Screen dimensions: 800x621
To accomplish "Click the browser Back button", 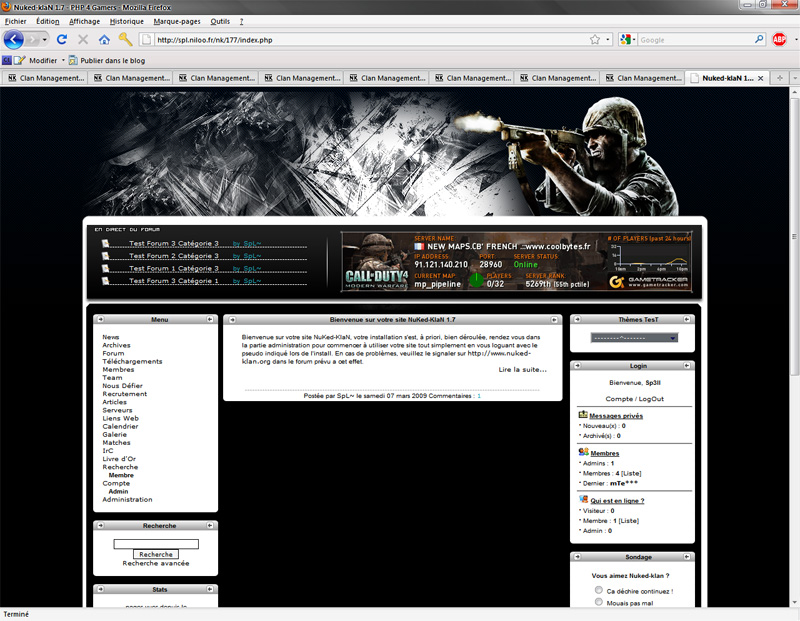I will [14, 40].
